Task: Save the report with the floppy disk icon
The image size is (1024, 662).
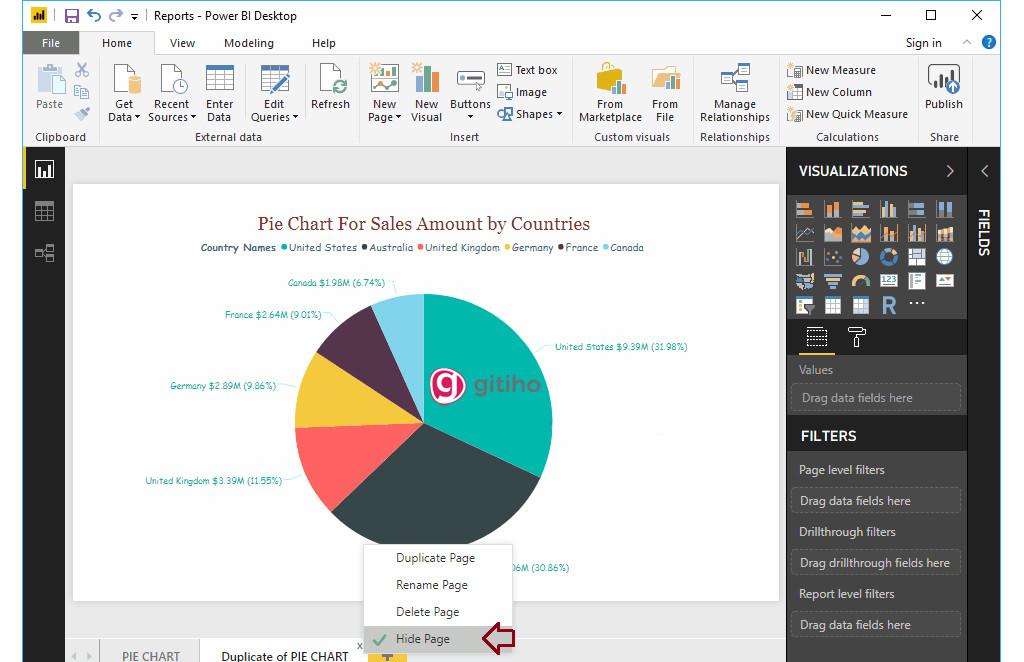Action: click(x=72, y=16)
